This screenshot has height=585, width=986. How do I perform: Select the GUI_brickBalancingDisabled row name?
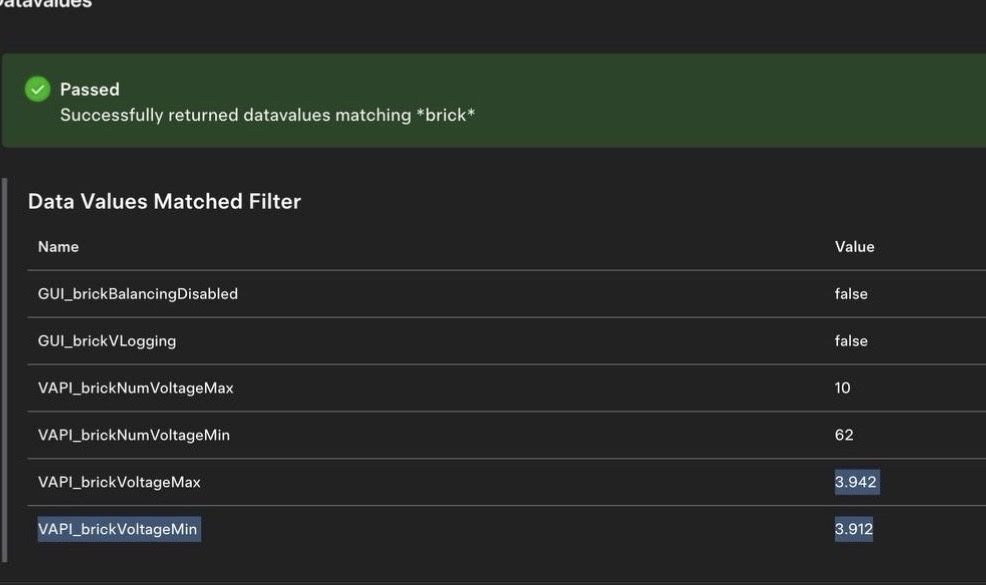[x=138, y=294]
